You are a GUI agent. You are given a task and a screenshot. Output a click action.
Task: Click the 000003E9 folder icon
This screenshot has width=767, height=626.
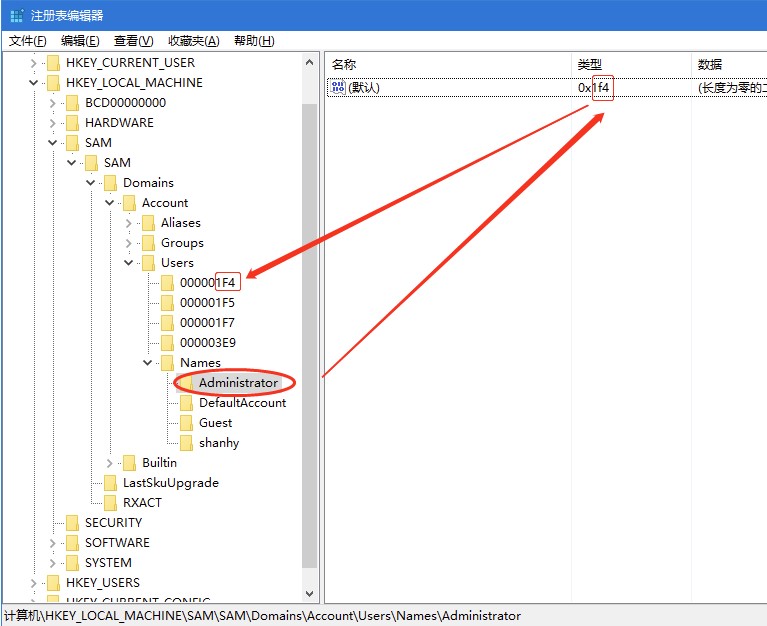[168, 343]
